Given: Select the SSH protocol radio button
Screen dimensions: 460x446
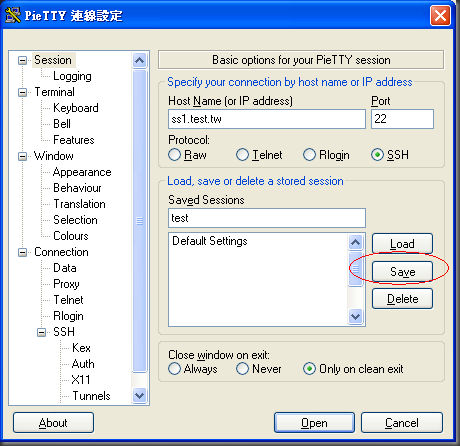Looking at the screenshot, I should 377,155.
